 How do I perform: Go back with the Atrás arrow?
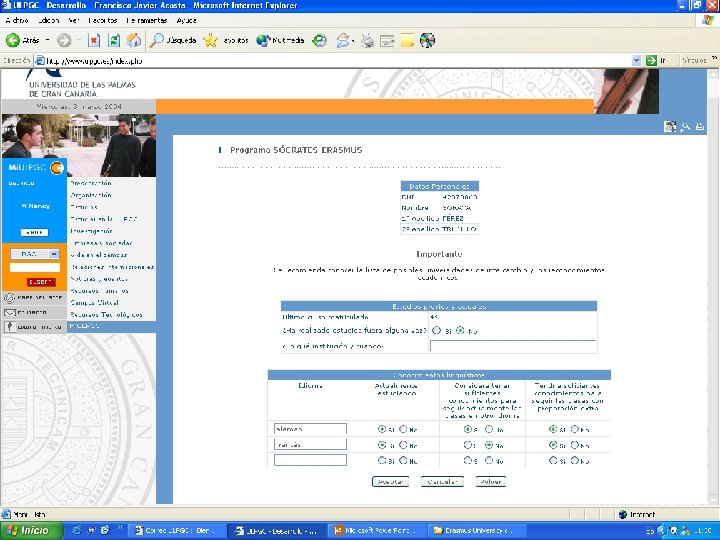pyautogui.click(x=22, y=40)
